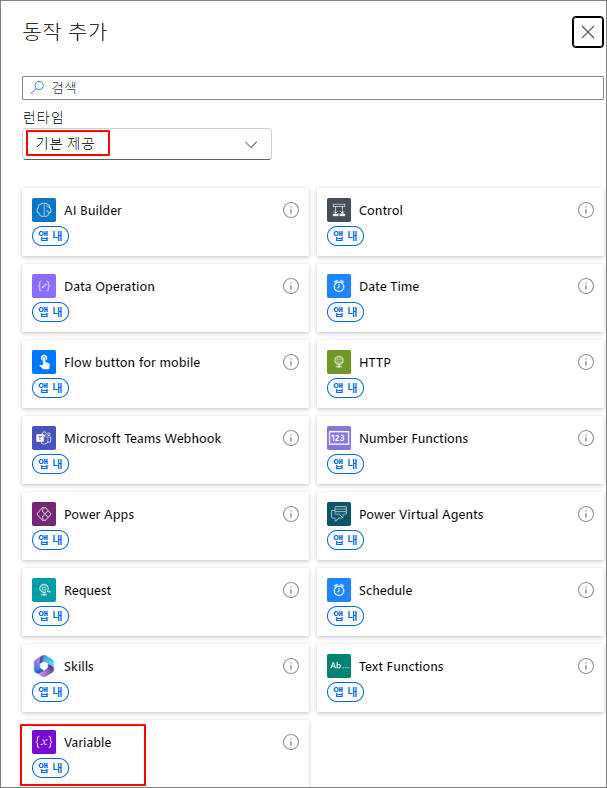View info for Power Apps
Screen dimensions: 607x788
(291, 514)
